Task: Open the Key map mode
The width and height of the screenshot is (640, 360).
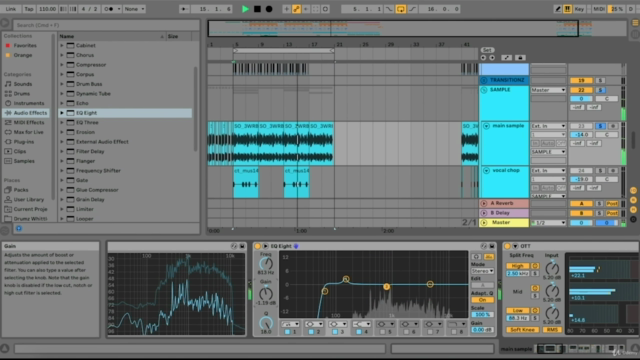Action: (579, 9)
